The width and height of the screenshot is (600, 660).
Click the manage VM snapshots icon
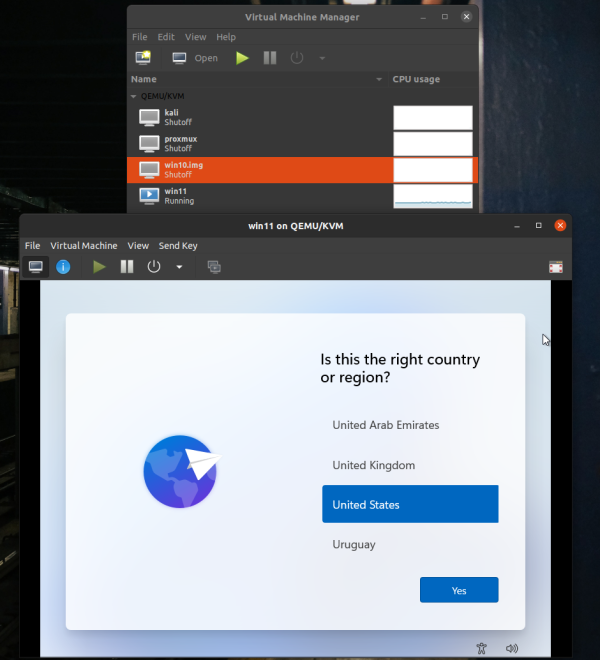(214, 267)
